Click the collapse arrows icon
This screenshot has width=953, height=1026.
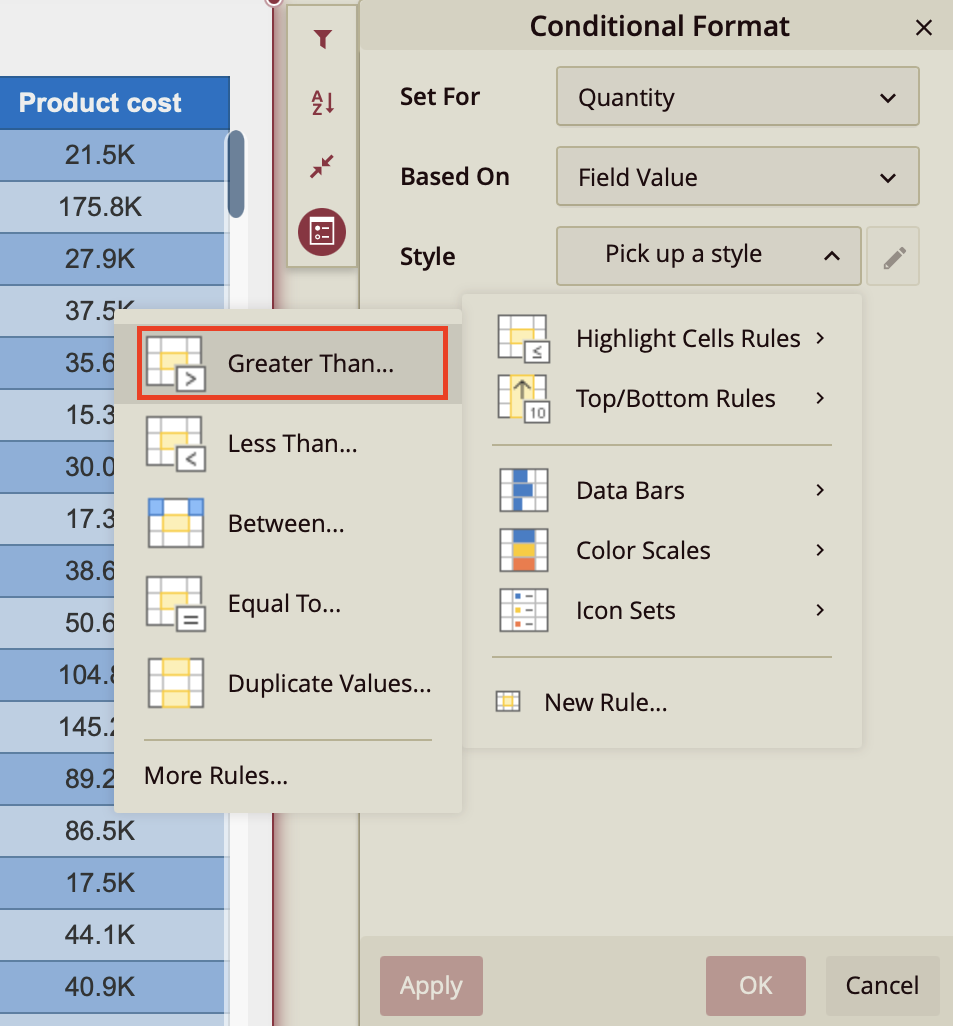click(x=322, y=167)
